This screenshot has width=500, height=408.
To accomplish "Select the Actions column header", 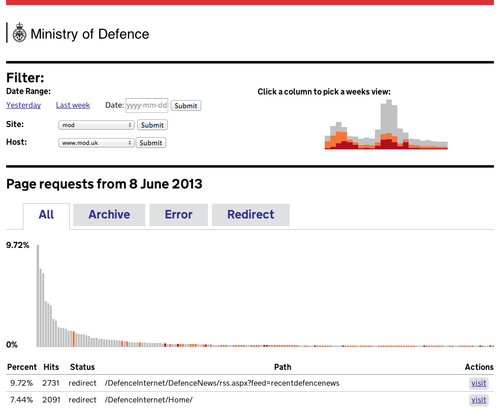I will point(479,367).
